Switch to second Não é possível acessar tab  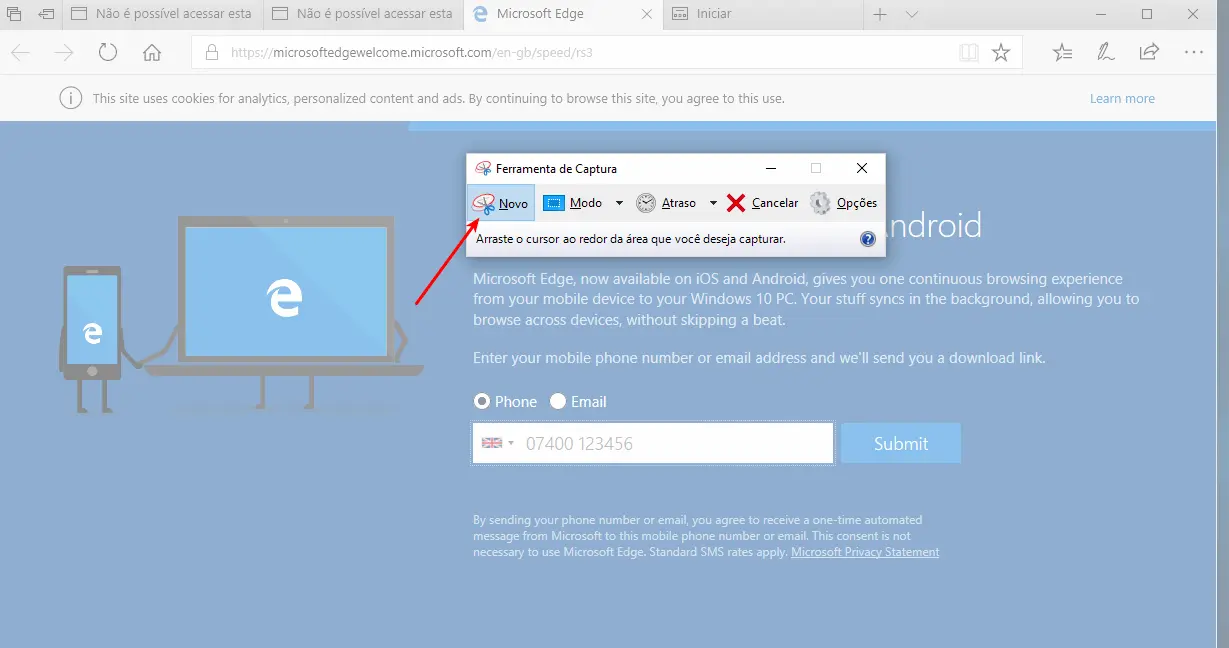[364, 14]
